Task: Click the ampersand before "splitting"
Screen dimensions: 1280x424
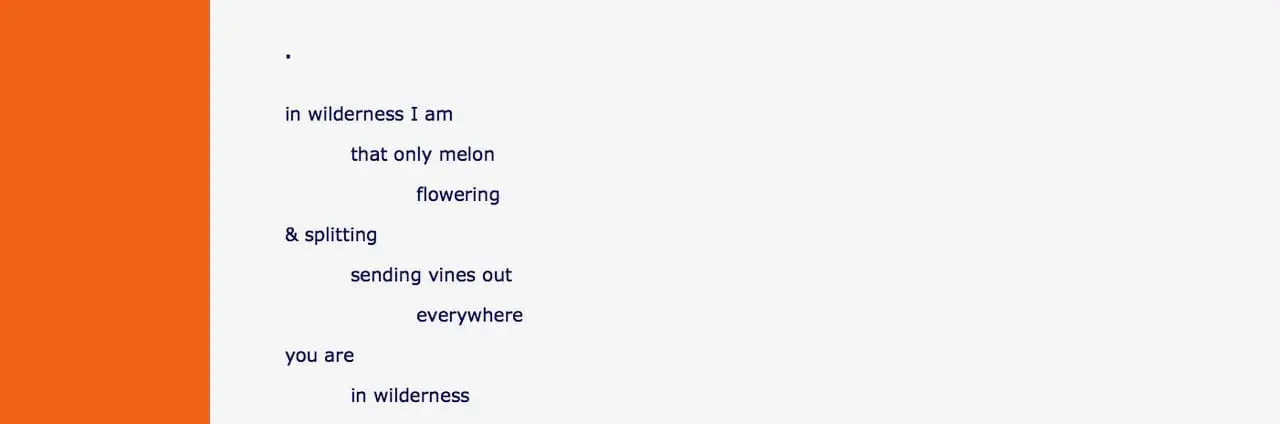Action: (x=292, y=235)
